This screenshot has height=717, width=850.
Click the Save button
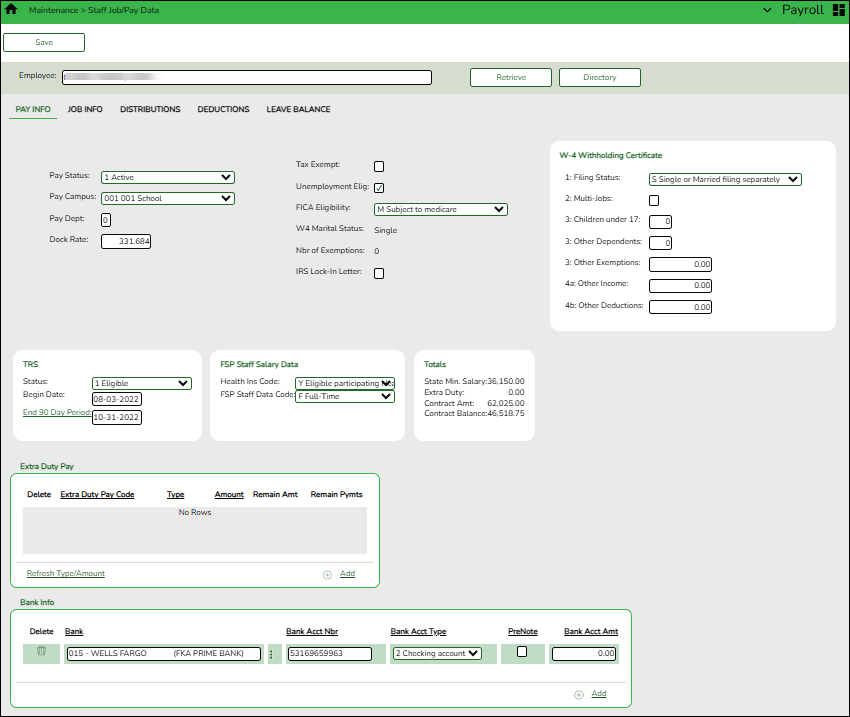(x=44, y=42)
